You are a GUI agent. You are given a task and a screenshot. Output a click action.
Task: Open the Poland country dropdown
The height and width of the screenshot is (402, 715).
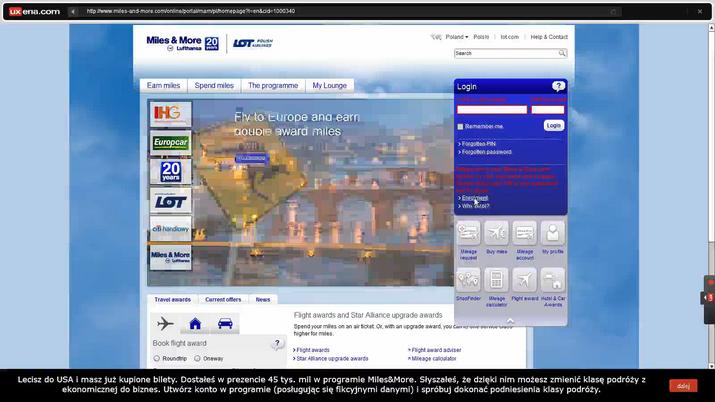pos(456,37)
